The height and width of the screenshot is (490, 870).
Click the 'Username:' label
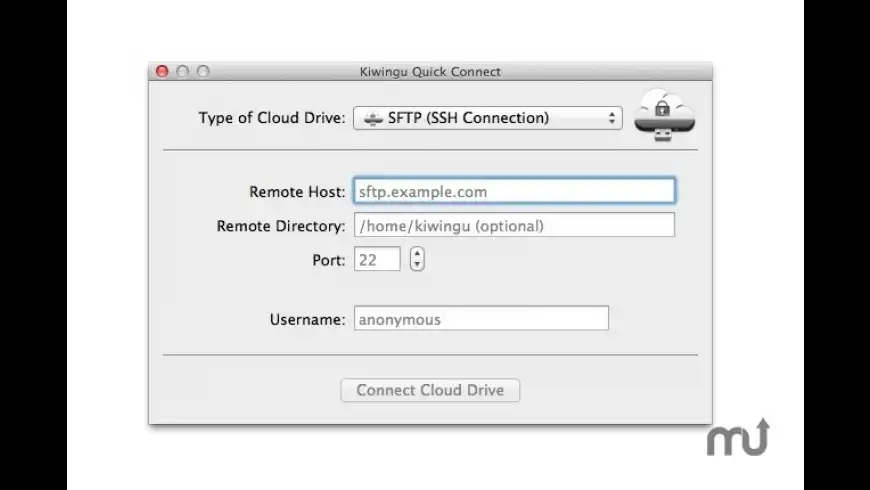click(307, 319)
